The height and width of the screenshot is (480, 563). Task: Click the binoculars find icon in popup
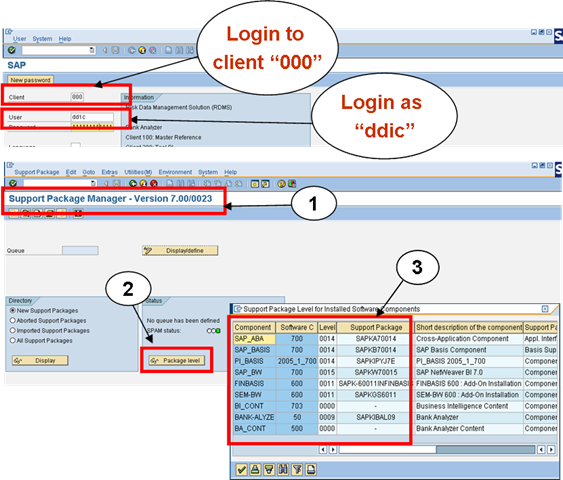click(283, 469)
